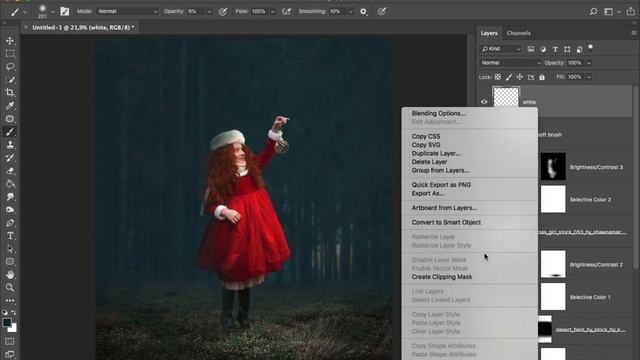Open the layer Opacity dropdown arrow
The width and height of the screenshot is (640, 360).
589,63
